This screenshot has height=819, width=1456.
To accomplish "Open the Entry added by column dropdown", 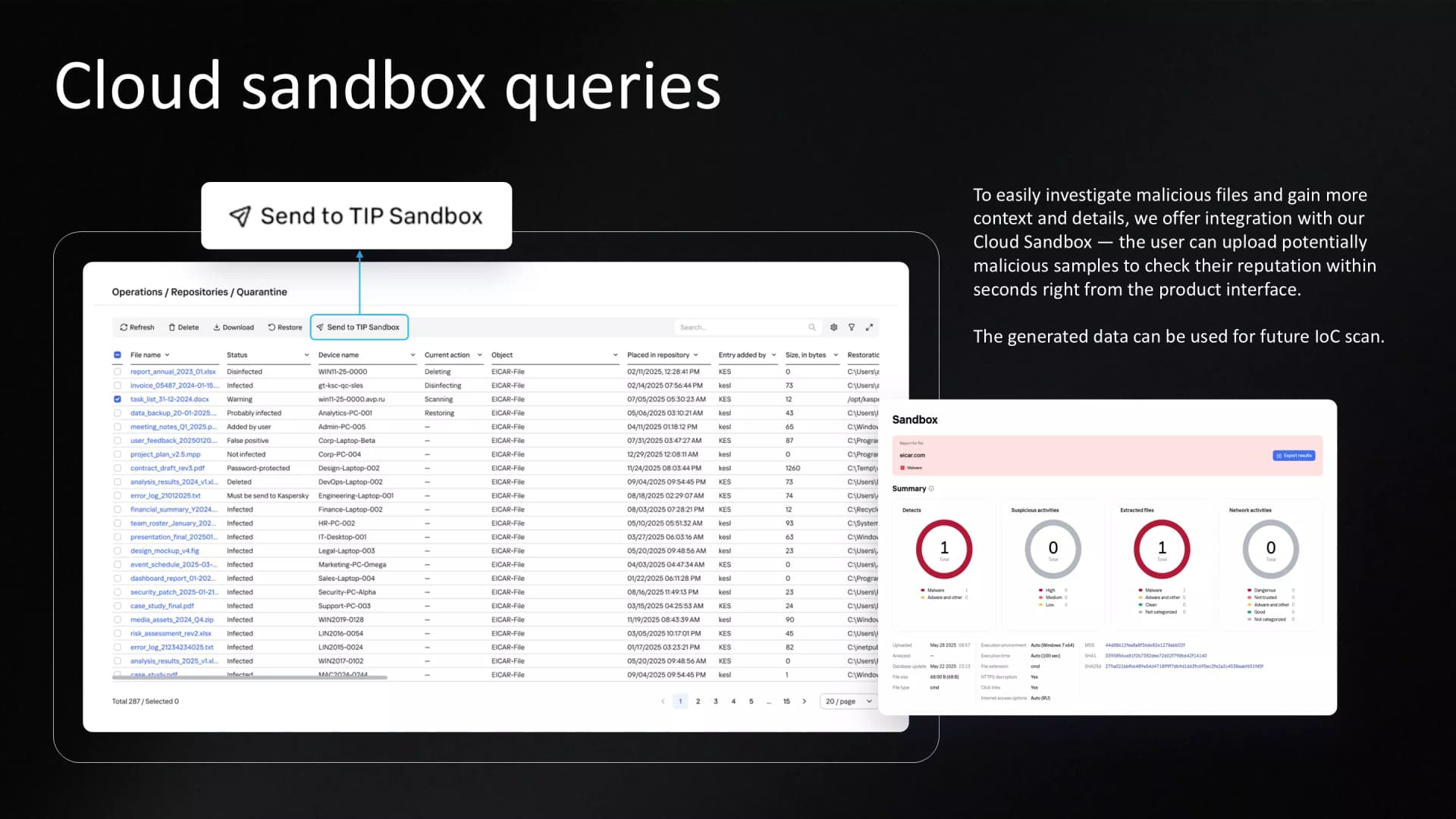I will tap(773, 355).
